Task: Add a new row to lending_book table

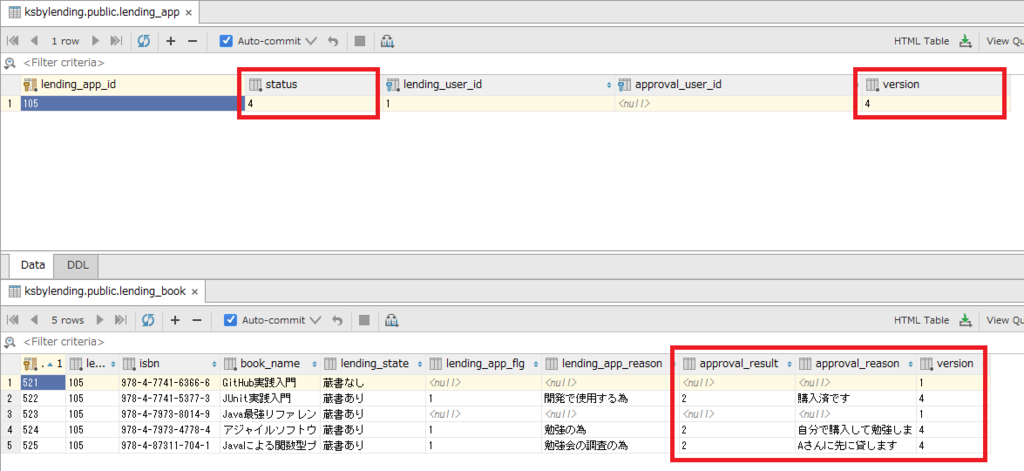Action: pyautogui.click(x=175, y=320)
